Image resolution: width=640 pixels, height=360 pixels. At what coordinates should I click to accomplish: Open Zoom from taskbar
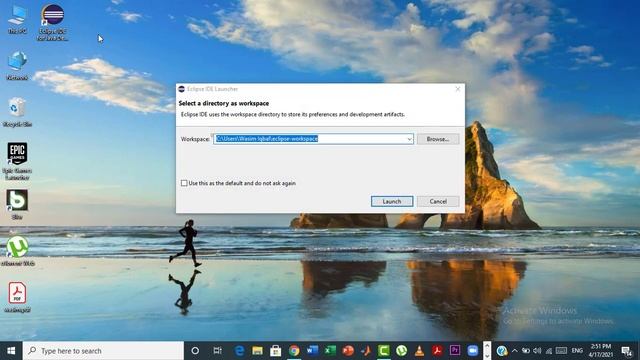tap(473, 351)
